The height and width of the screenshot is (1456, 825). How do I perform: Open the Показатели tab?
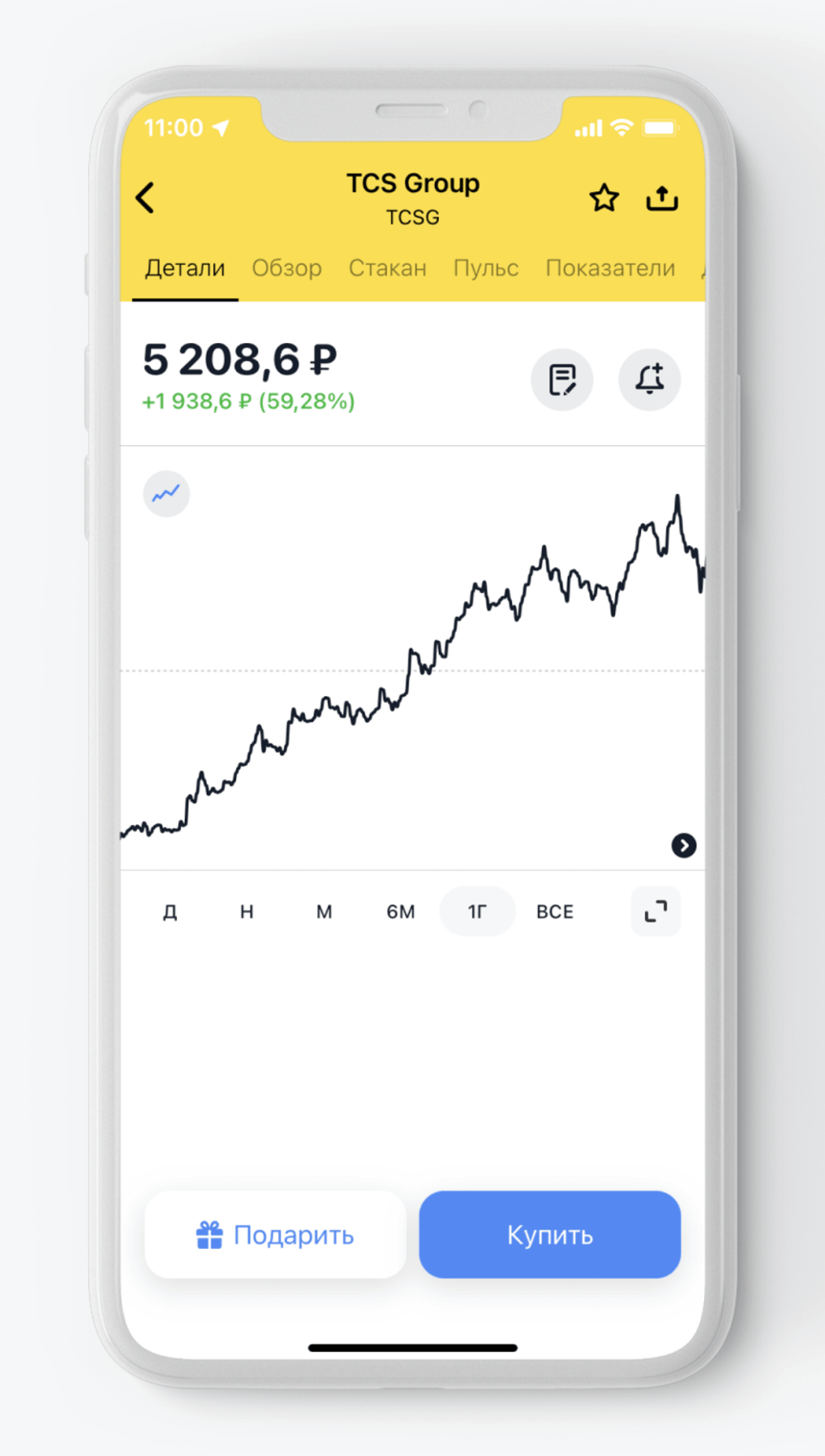[611, 267]
